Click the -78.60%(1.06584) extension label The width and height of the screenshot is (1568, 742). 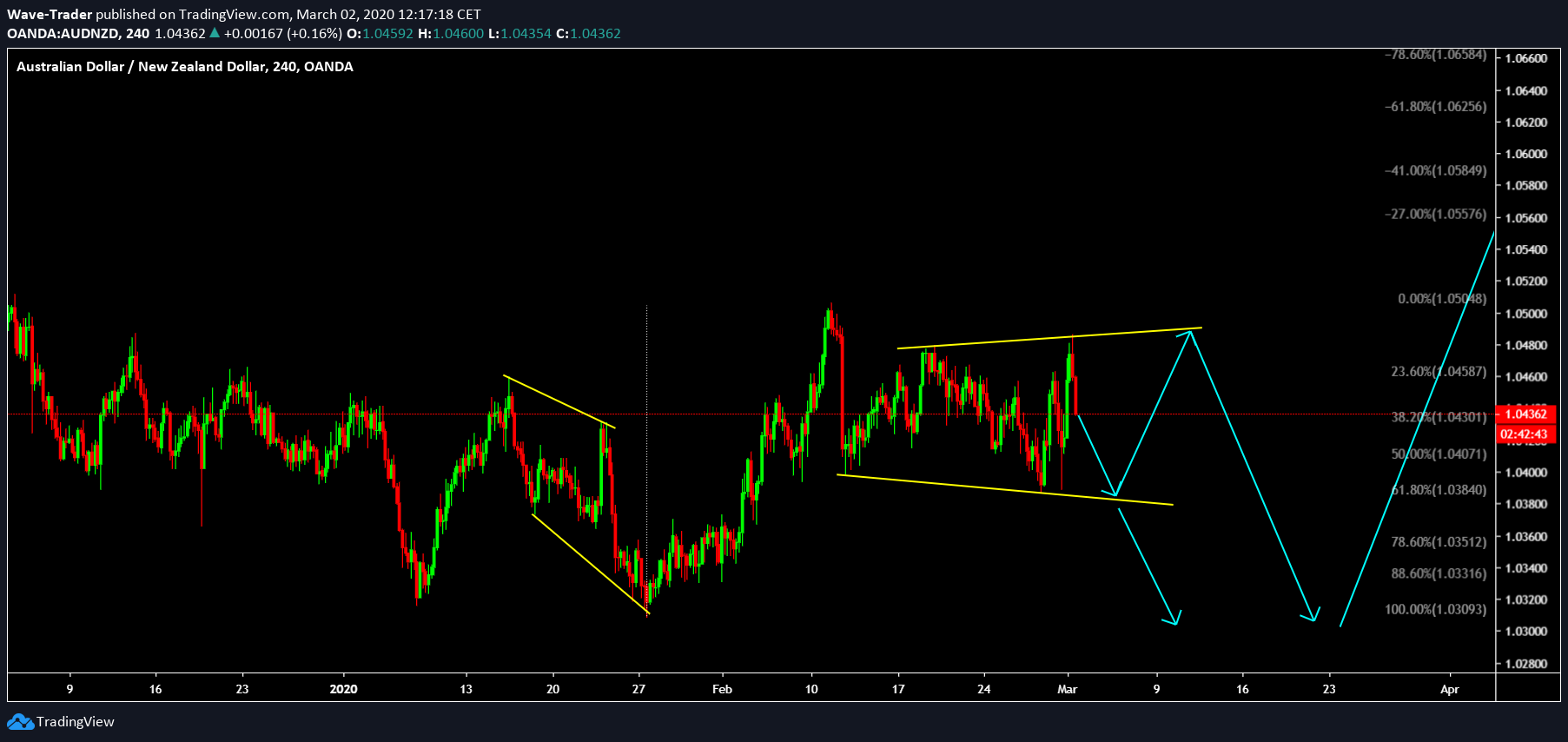(1435, 55)
